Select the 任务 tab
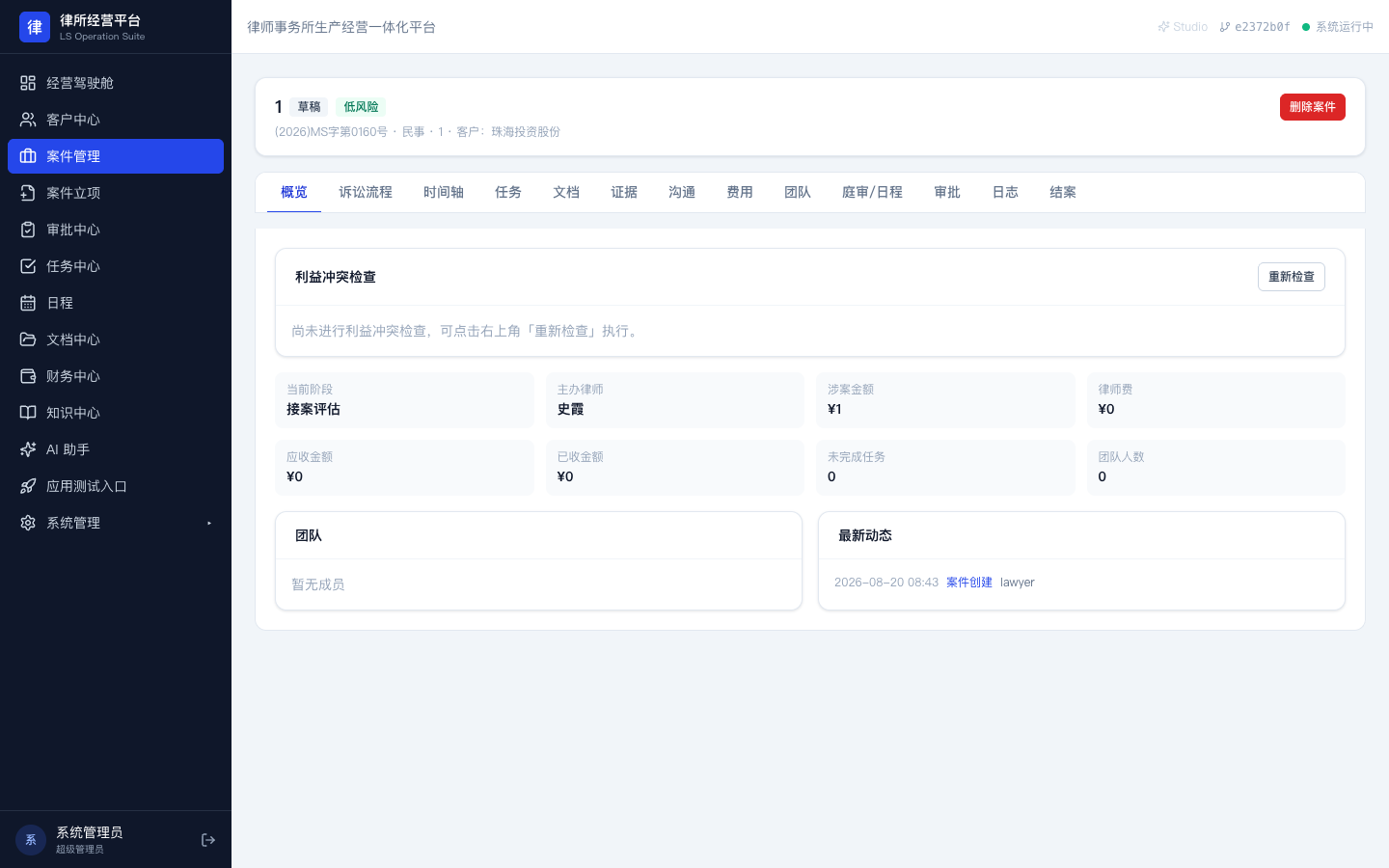 (508, 193)
